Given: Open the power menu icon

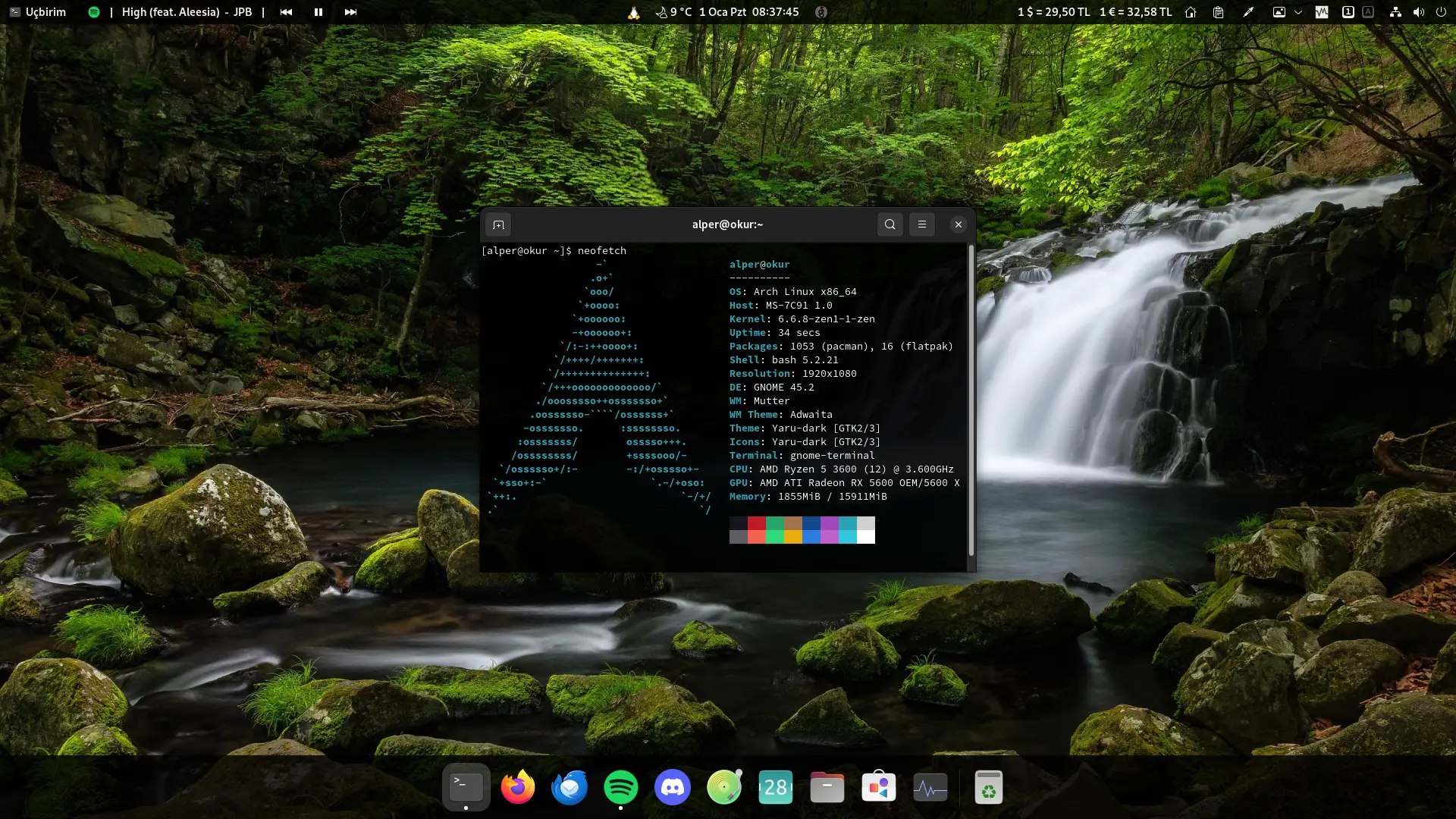Looking at the screenshot, I should (x=1441, y=12).
